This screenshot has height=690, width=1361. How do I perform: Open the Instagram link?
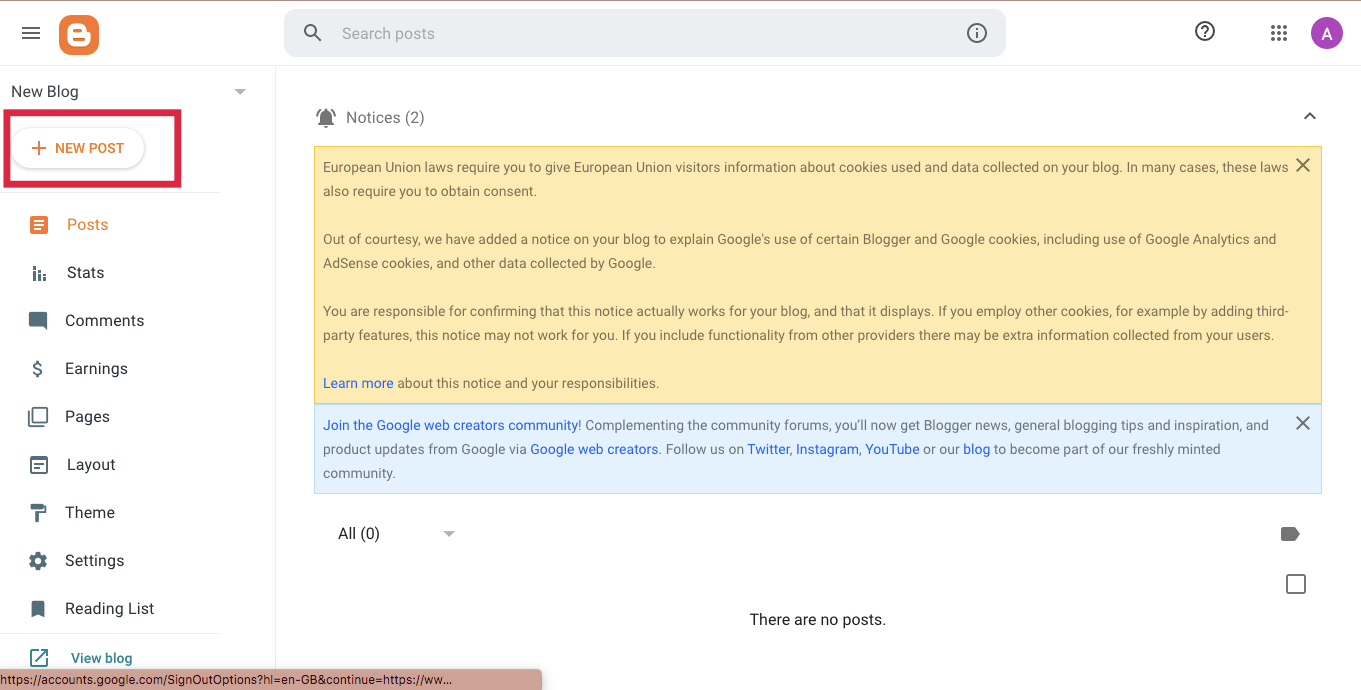pos(827,449)
